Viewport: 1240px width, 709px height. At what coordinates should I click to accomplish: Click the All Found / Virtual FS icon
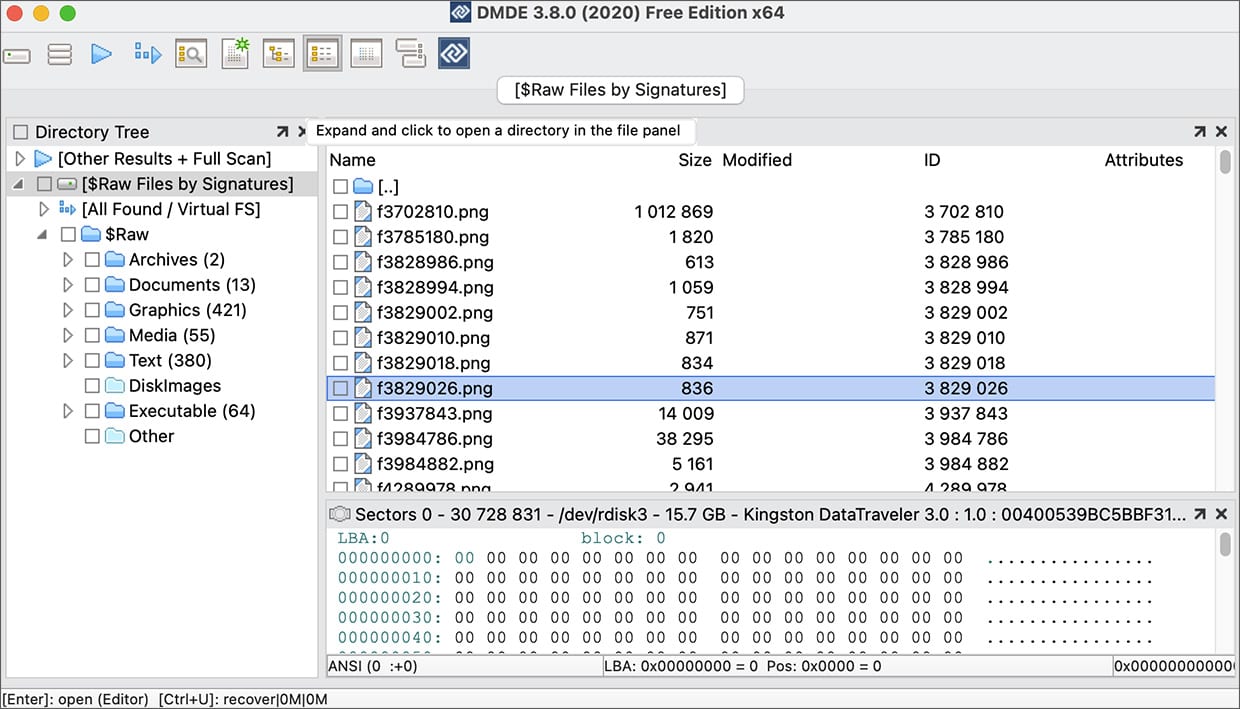68,209
